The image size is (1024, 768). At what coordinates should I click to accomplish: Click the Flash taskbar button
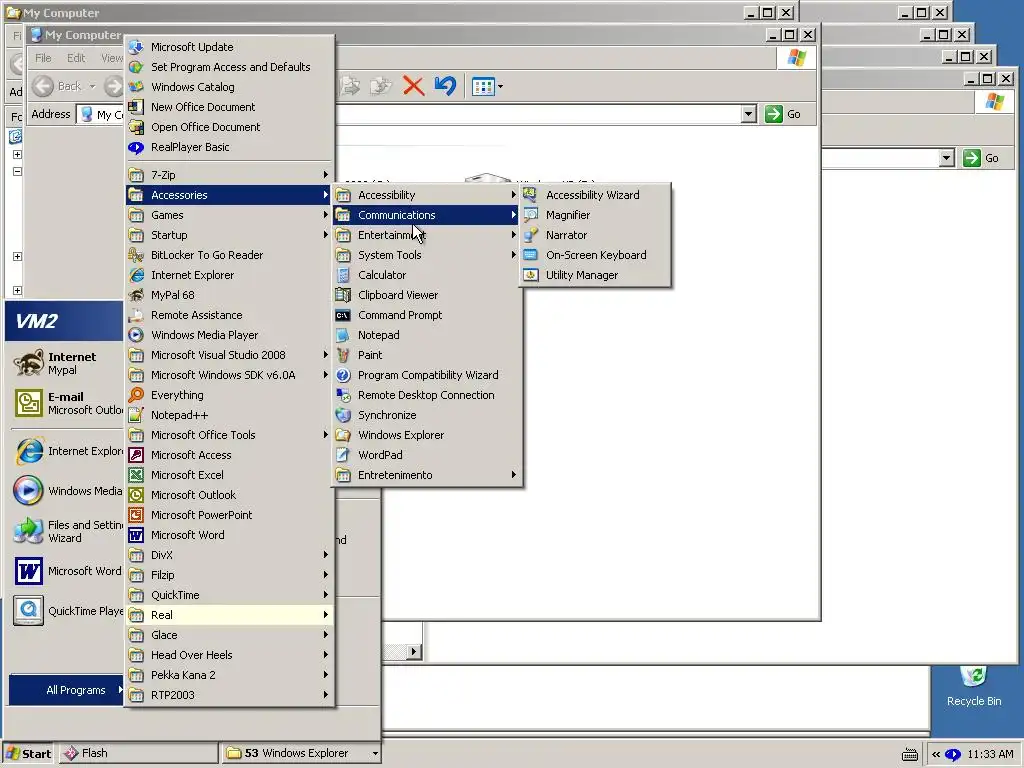[x=138, y=753]
